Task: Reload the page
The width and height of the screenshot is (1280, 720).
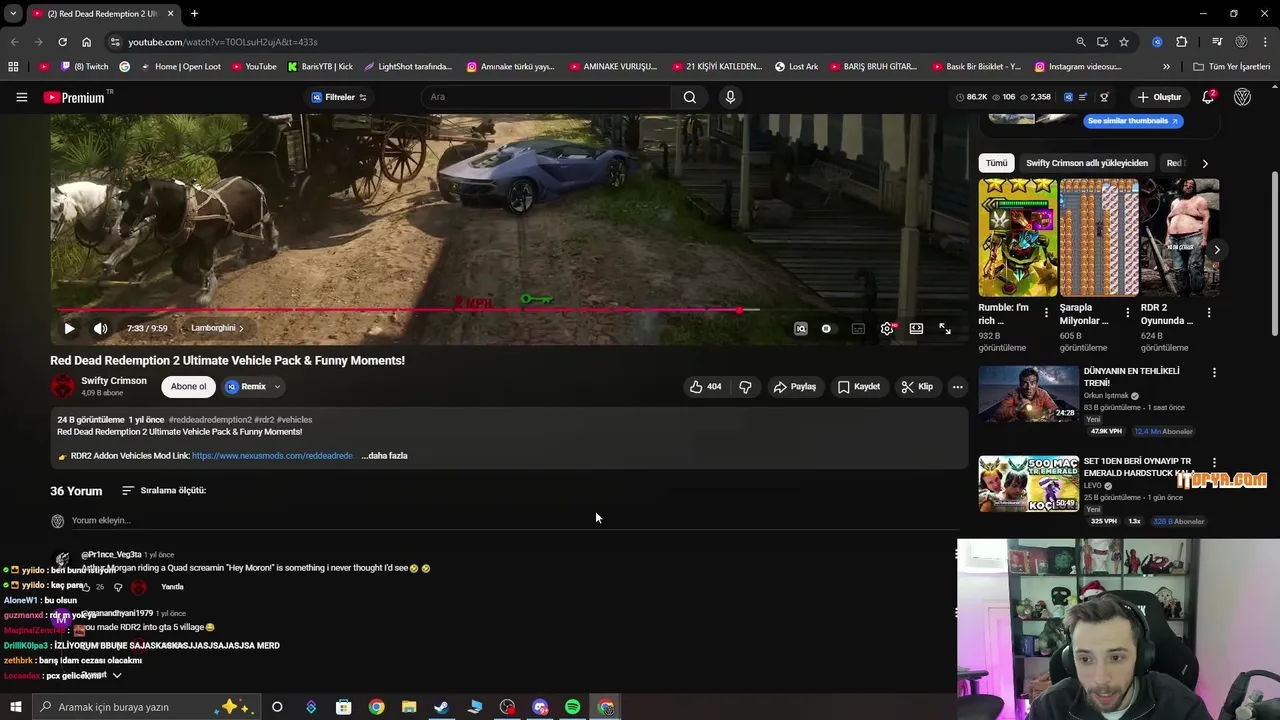Action: click(62, 42)
